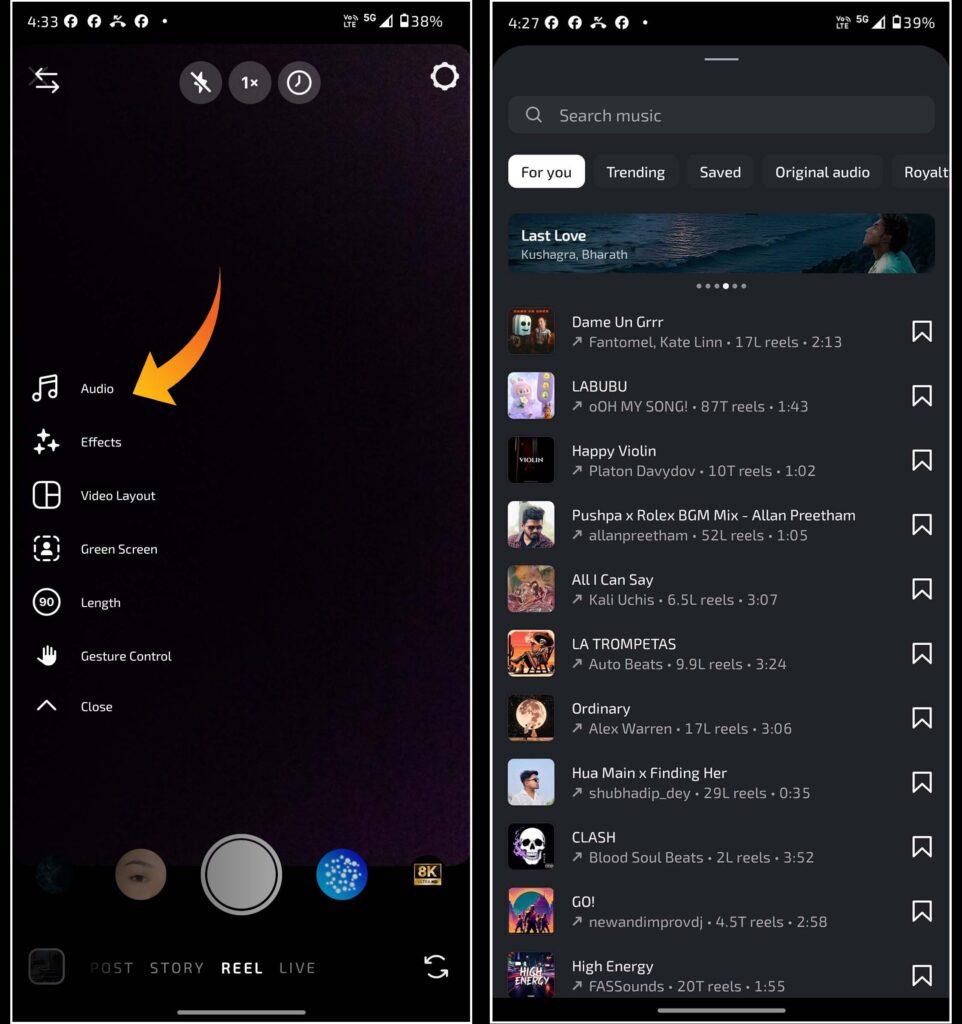
Task: Save Dame Un Grrr with bookmark icon
Action: (922, 332)
